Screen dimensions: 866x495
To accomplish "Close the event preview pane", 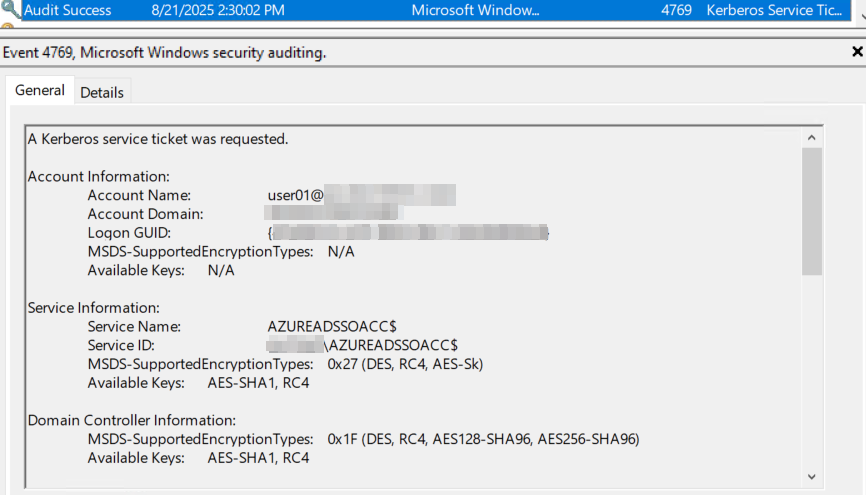I will (857, 52).
